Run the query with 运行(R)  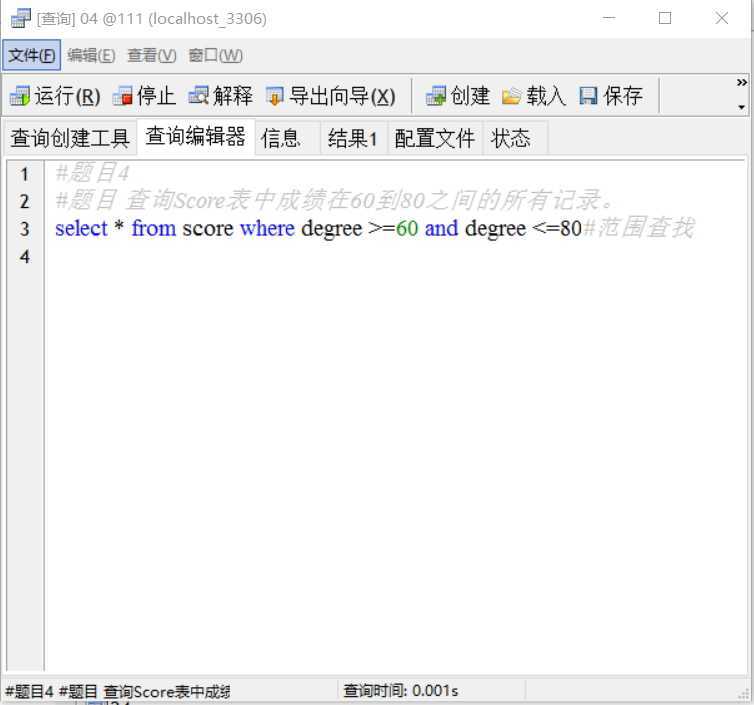[55, 96]
